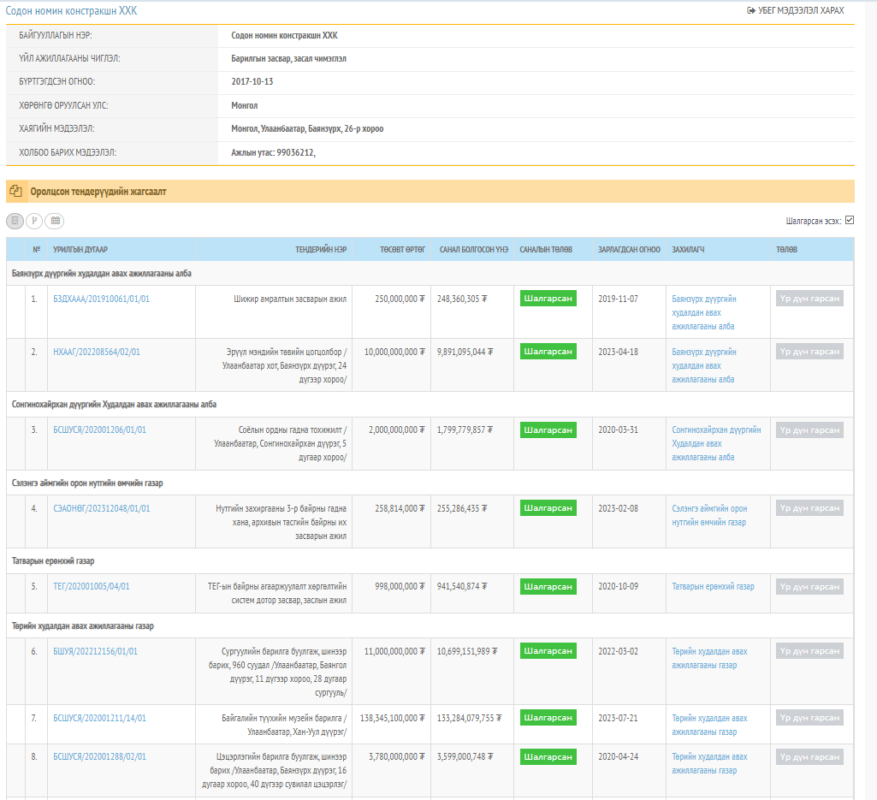Select the list view round icon
The width and height of the screenshot is (877, 800).
tap(15, 221)
